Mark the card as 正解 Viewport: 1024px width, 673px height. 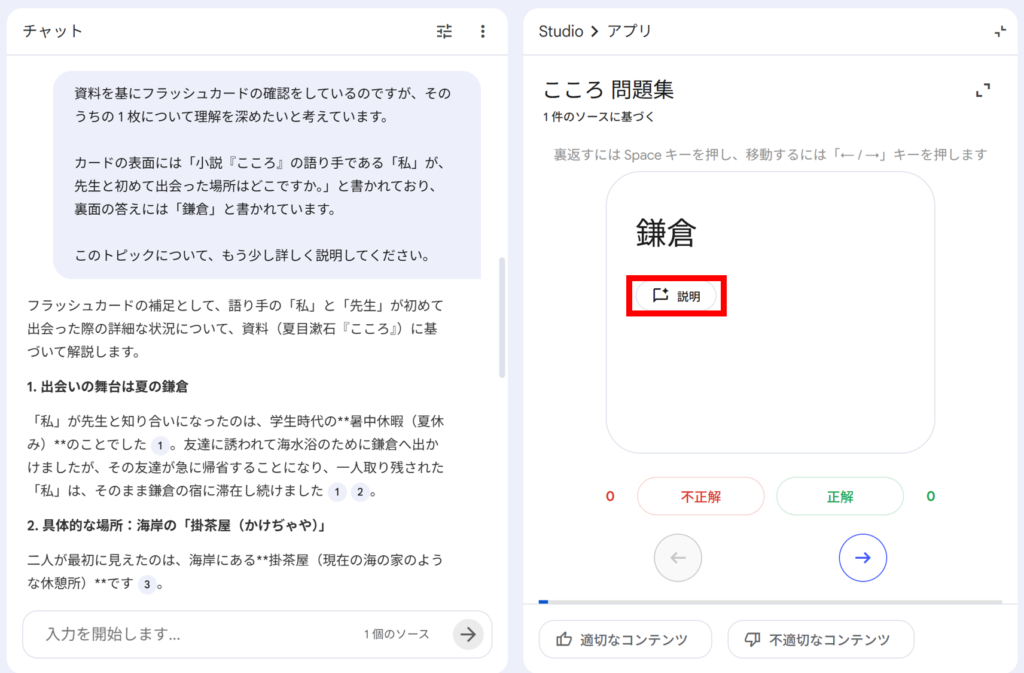click(839, 496)
